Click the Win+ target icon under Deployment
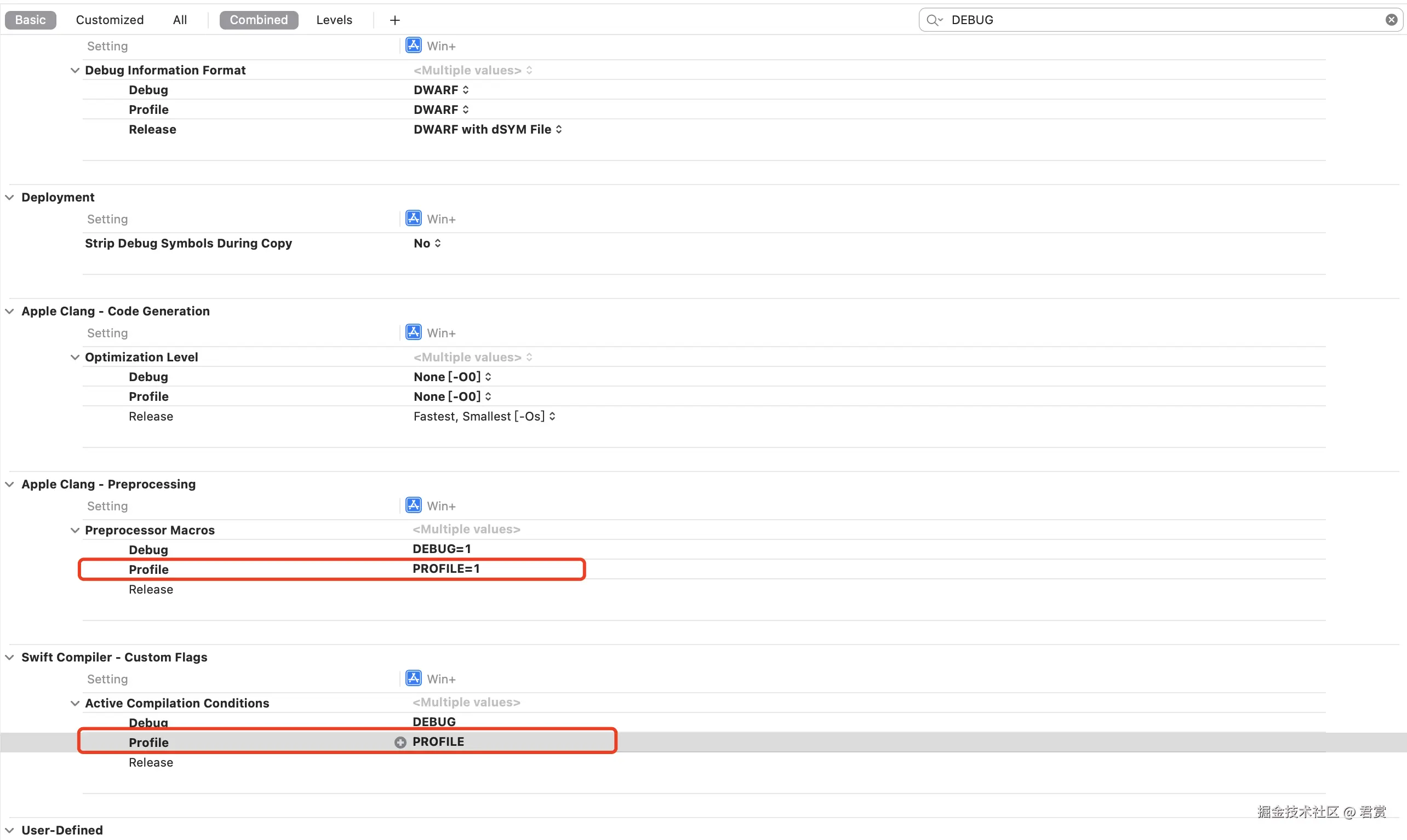The height and width of the screenshot is (840, 1407). tap(413, 218)
